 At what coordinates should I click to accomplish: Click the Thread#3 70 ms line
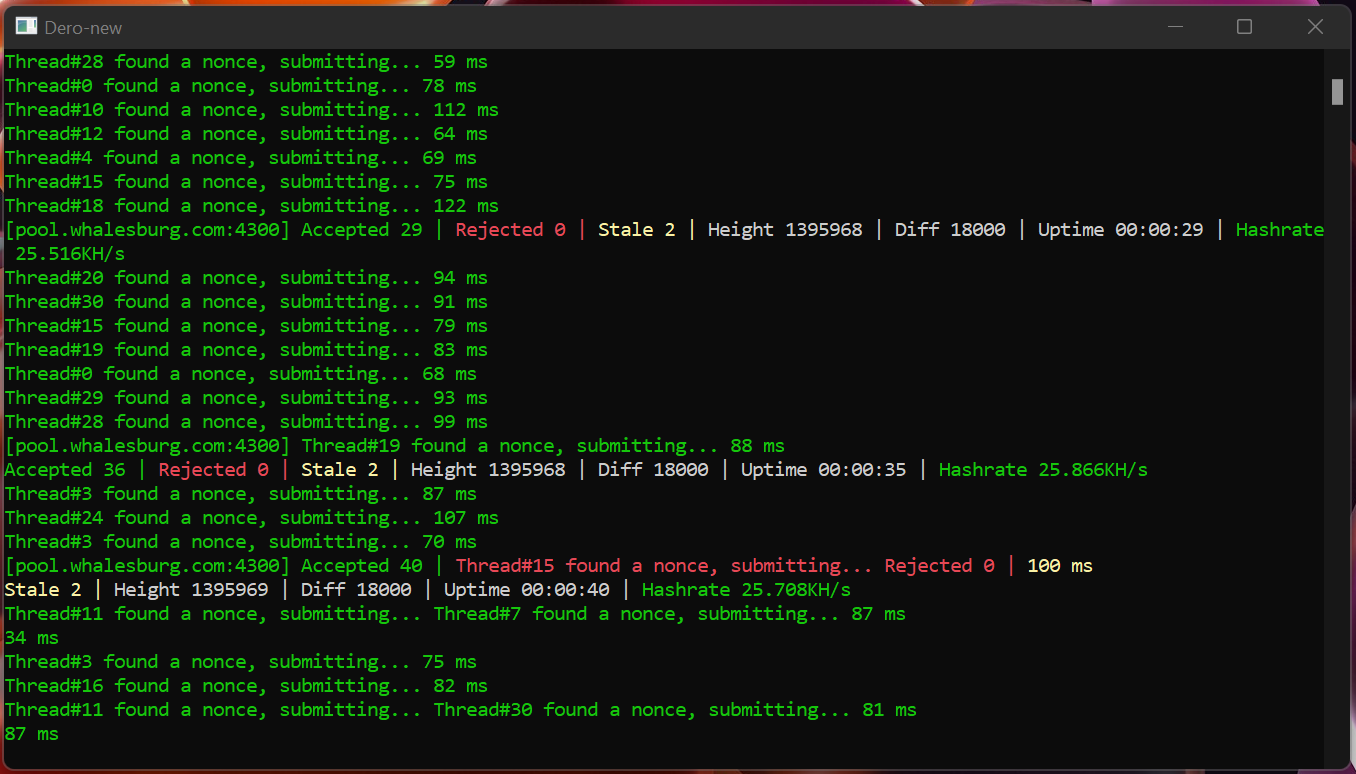(x=241, y=542)
